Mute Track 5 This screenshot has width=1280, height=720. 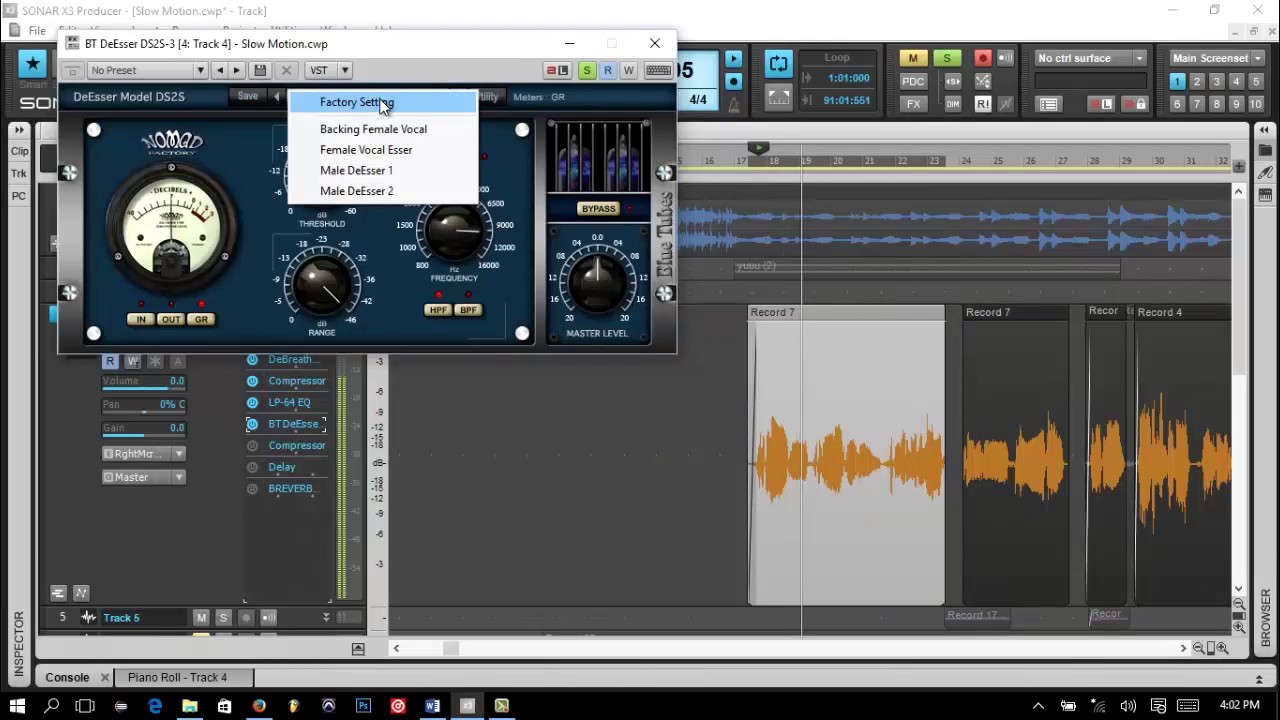tap(201, 618)
